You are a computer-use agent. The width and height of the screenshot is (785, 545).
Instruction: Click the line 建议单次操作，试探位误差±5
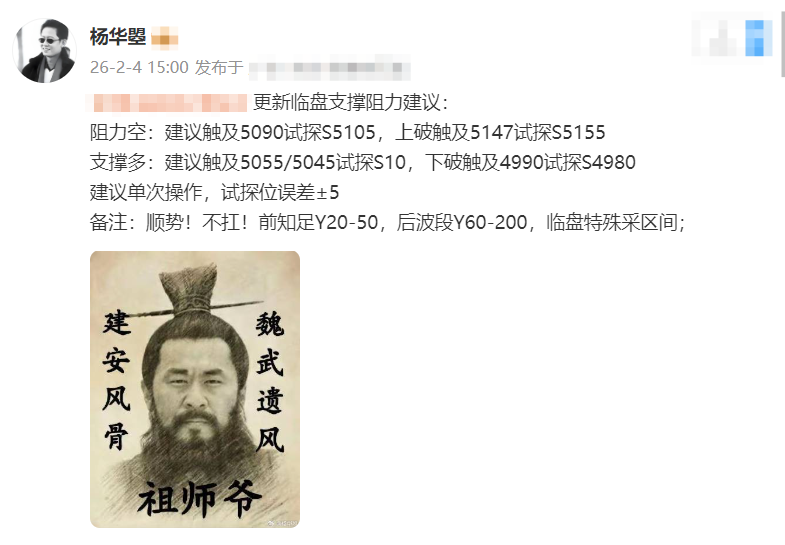click(x=214, y=193)
